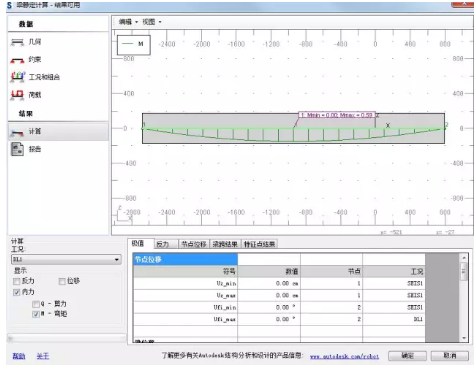Click the 结果 (Results) section header

coord(26,114)
